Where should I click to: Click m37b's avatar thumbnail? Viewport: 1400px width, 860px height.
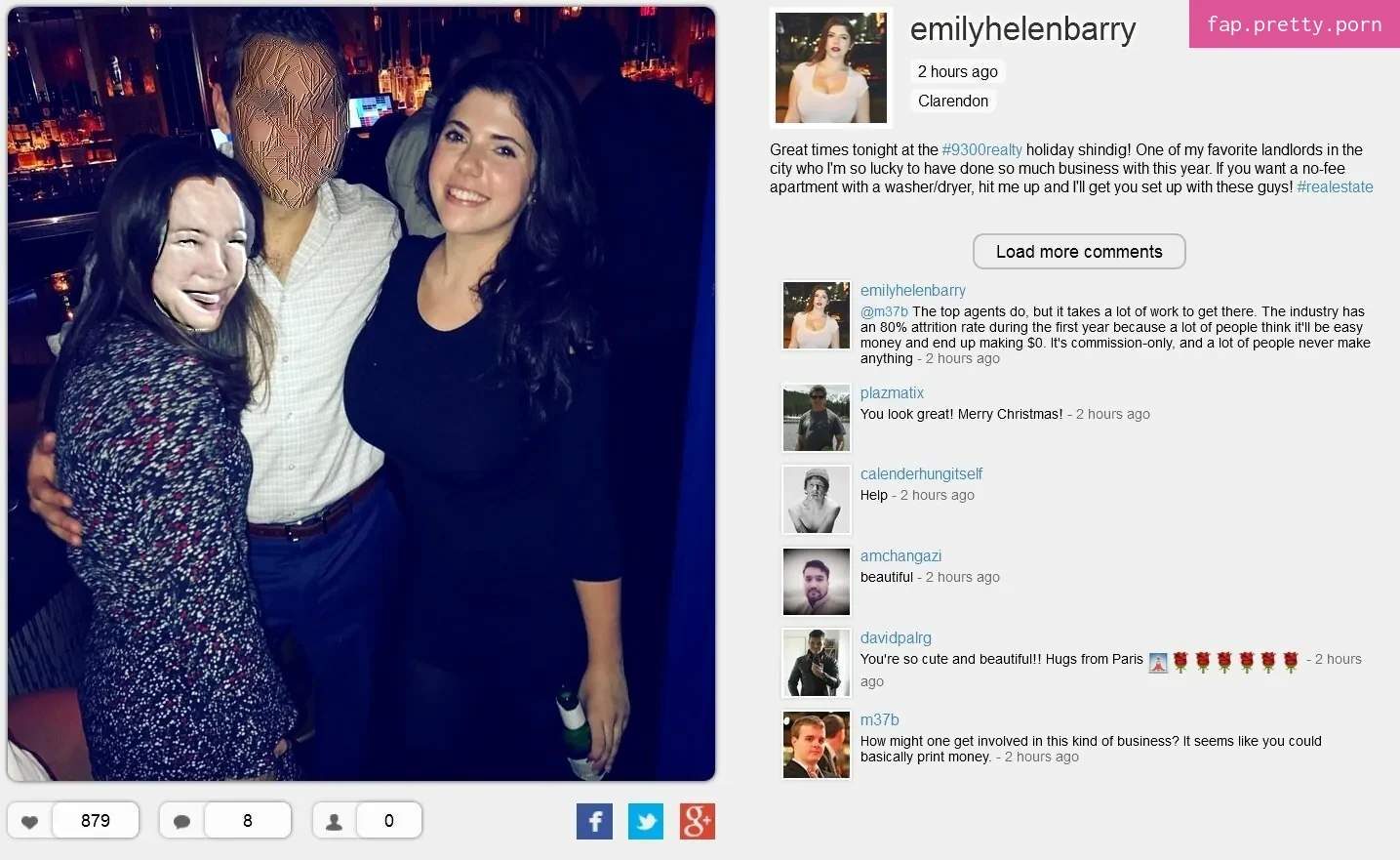(817, 745)
